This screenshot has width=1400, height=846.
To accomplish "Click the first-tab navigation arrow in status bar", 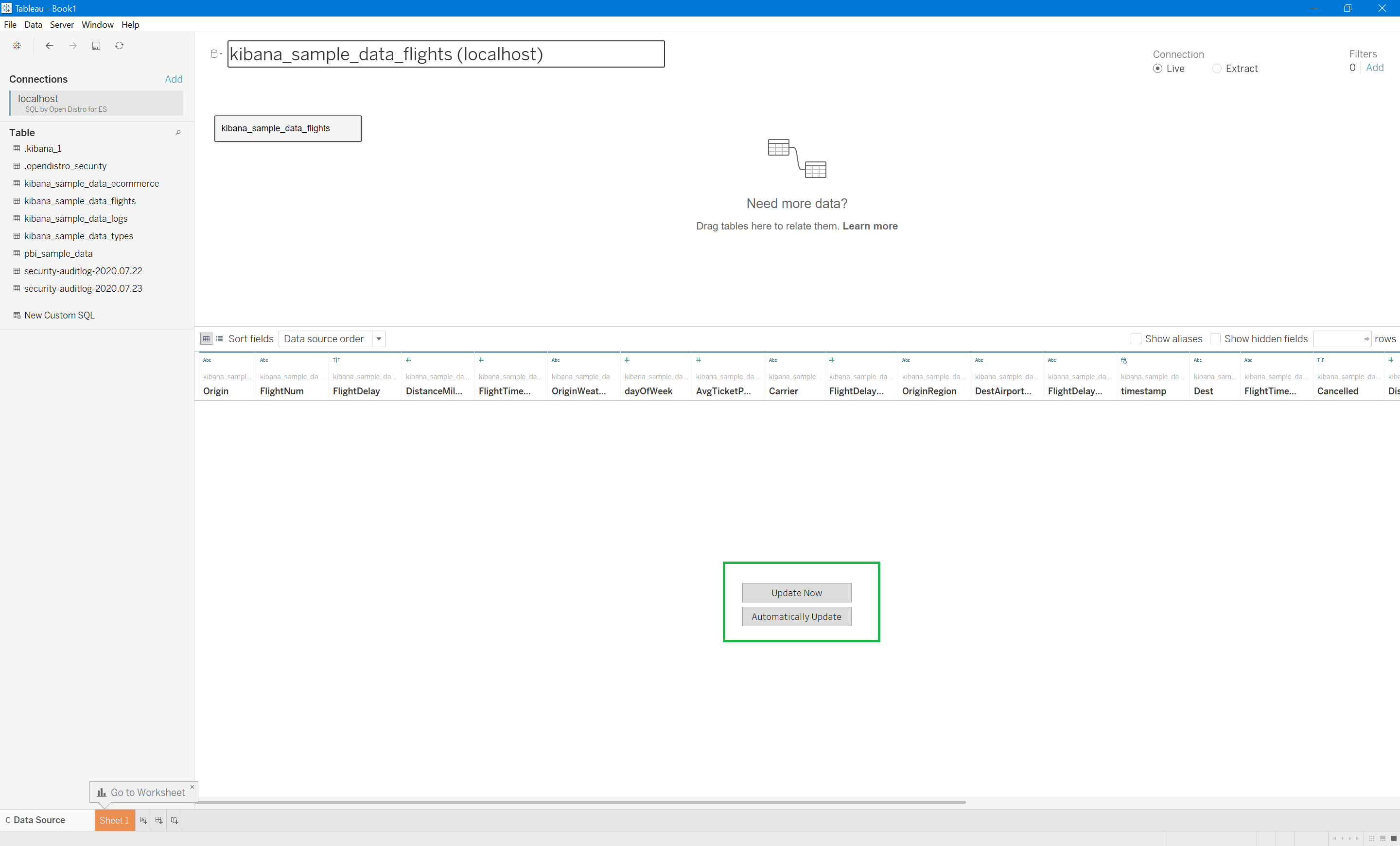I will (1334, 839).
